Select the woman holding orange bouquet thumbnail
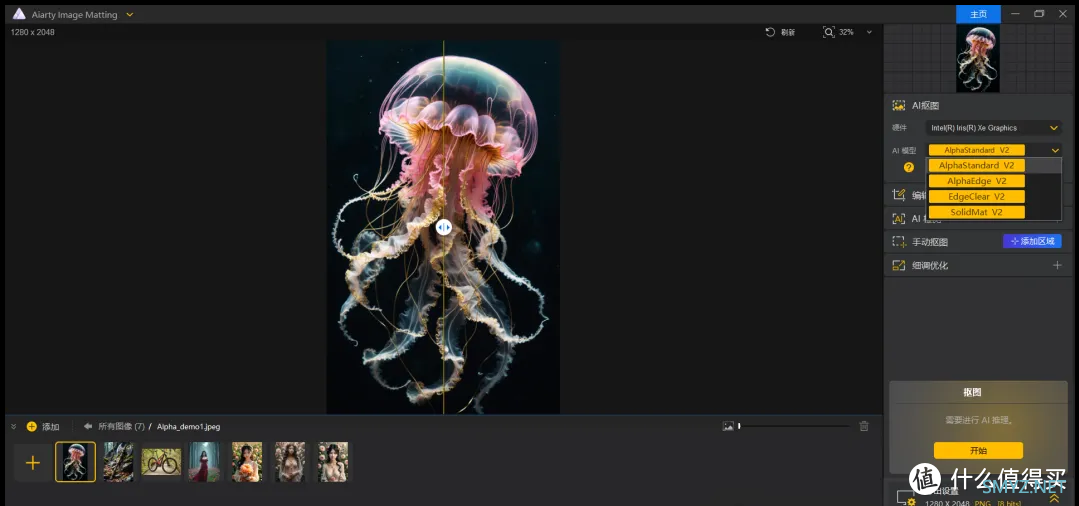1079x506 pixels. [x=247, y=462]
